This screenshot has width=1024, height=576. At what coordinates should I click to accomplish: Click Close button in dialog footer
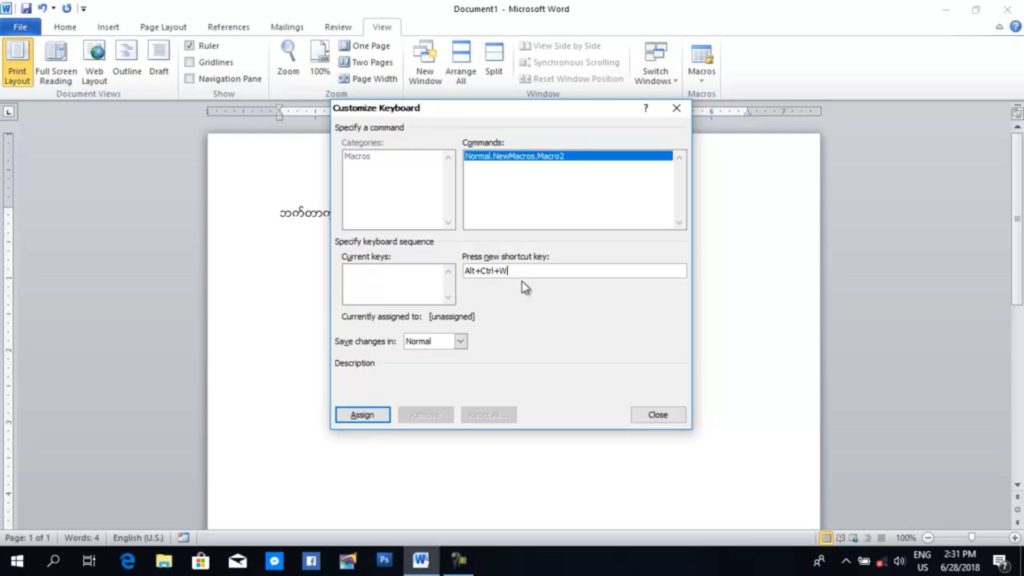point(658,415)
